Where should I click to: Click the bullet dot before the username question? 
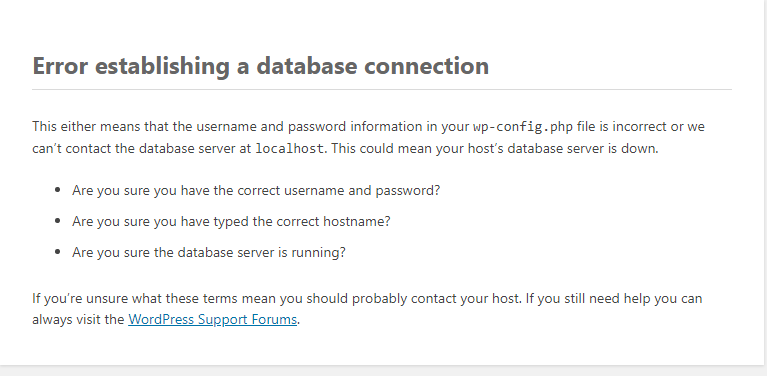point(58,190)
